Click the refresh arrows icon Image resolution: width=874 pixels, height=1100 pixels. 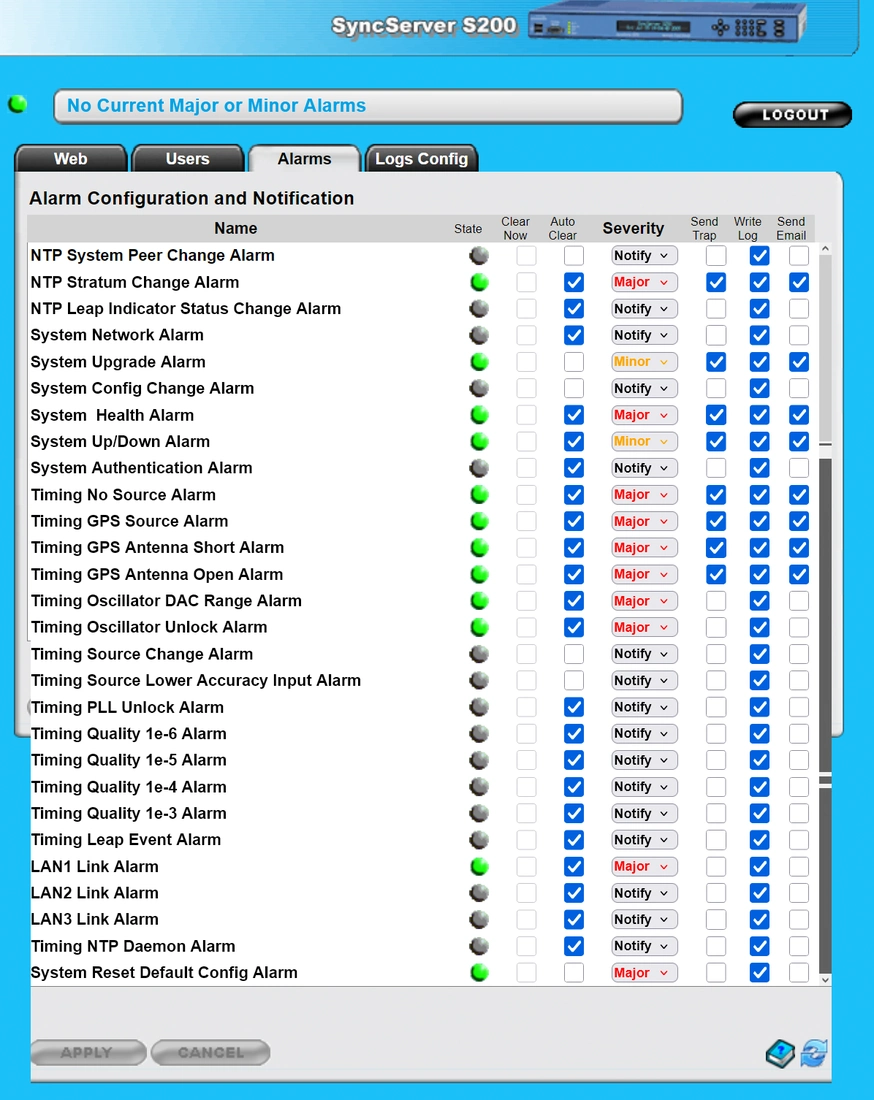click(x=814, y=1054)
